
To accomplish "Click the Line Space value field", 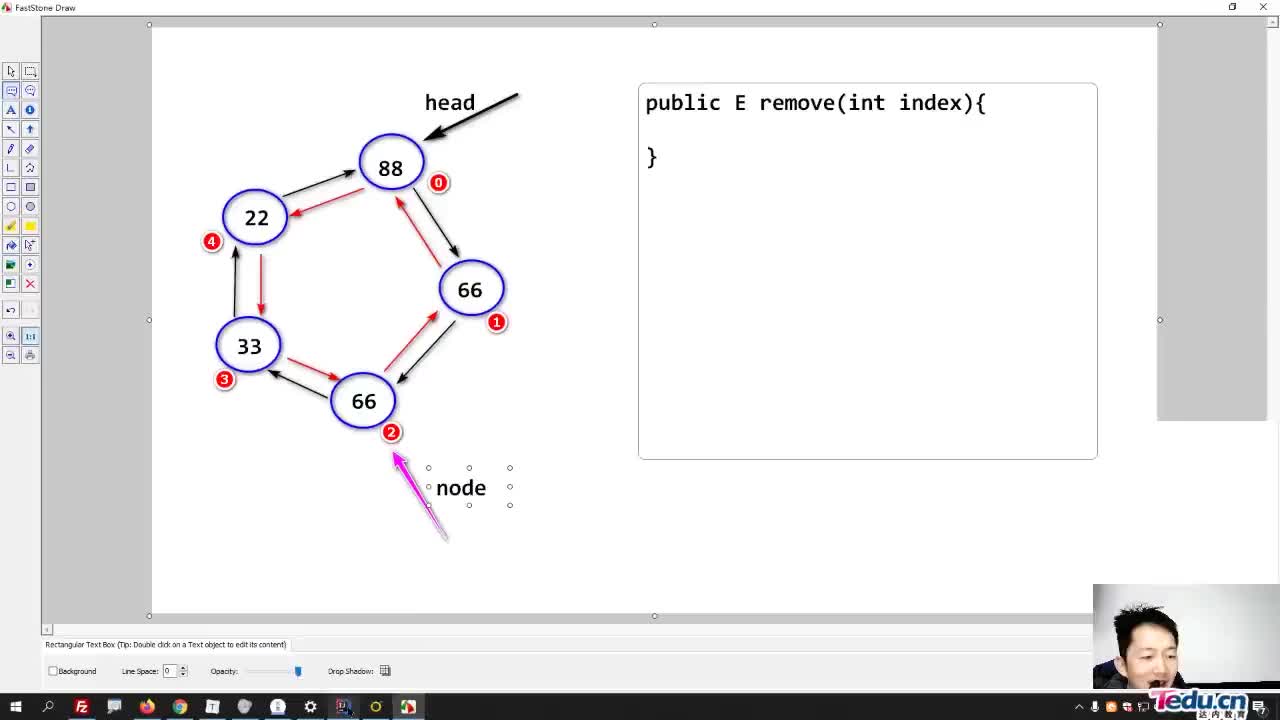I will click(169, 671).
